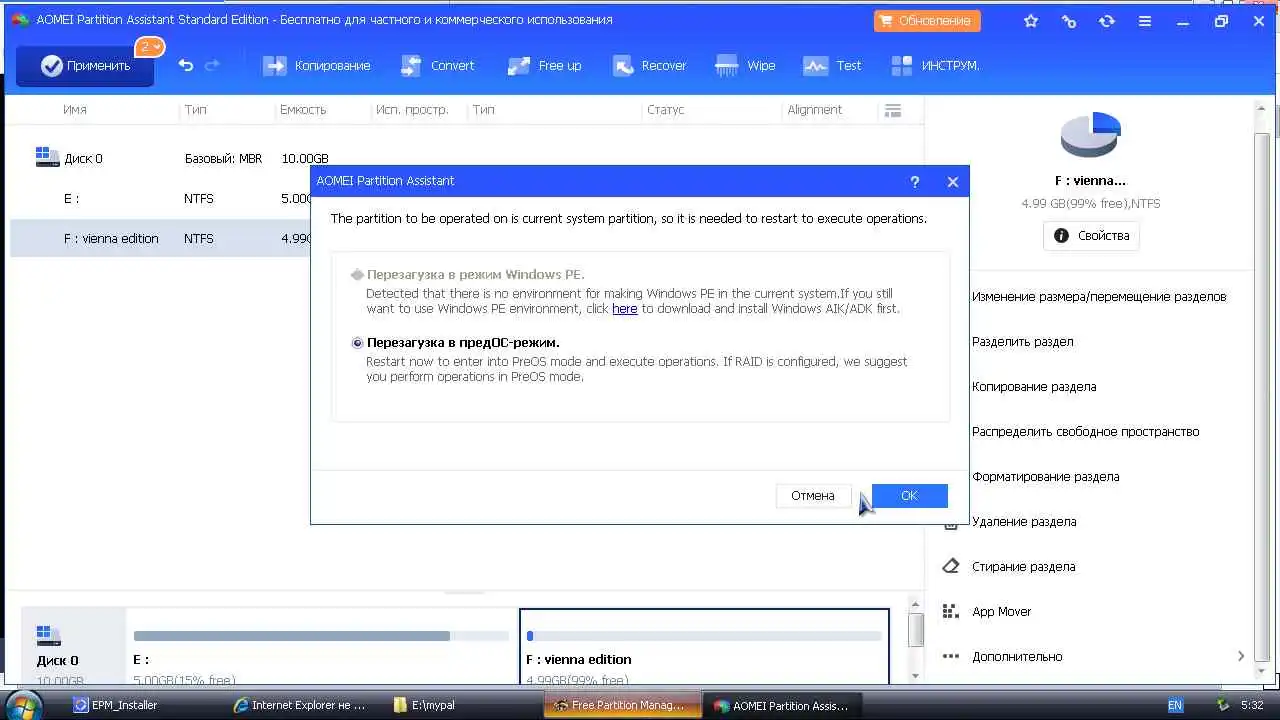Click the dialog help question mark
Screen dimensions: 1280x720
(914, 181)
